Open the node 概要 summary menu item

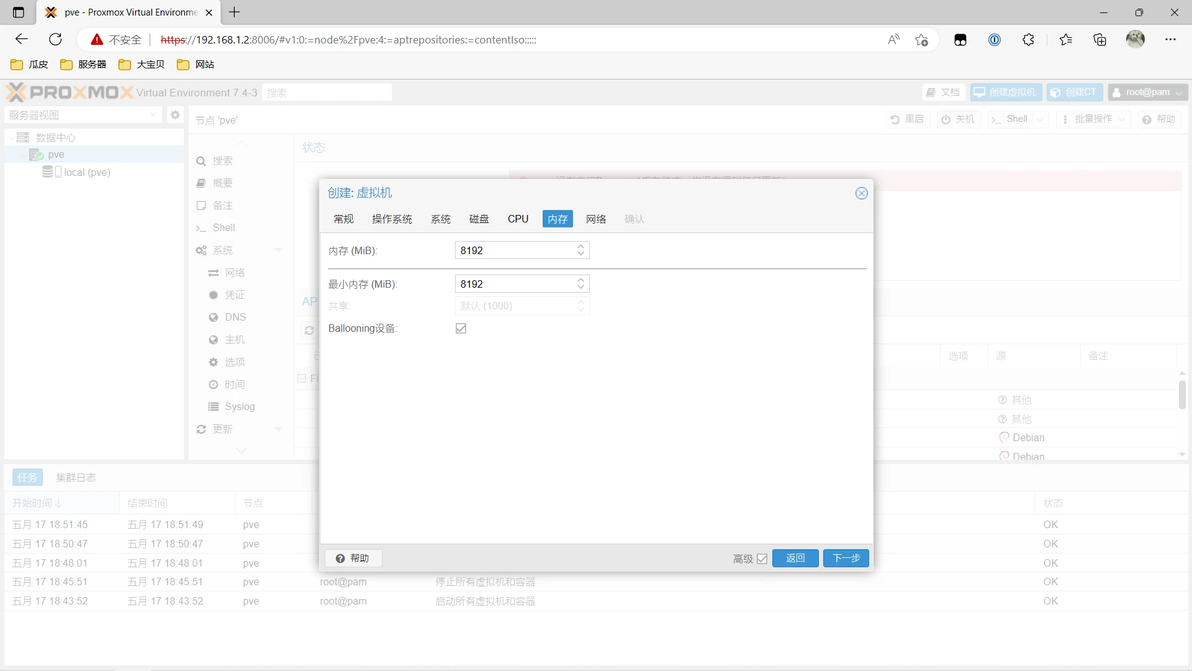coord(223,183)
